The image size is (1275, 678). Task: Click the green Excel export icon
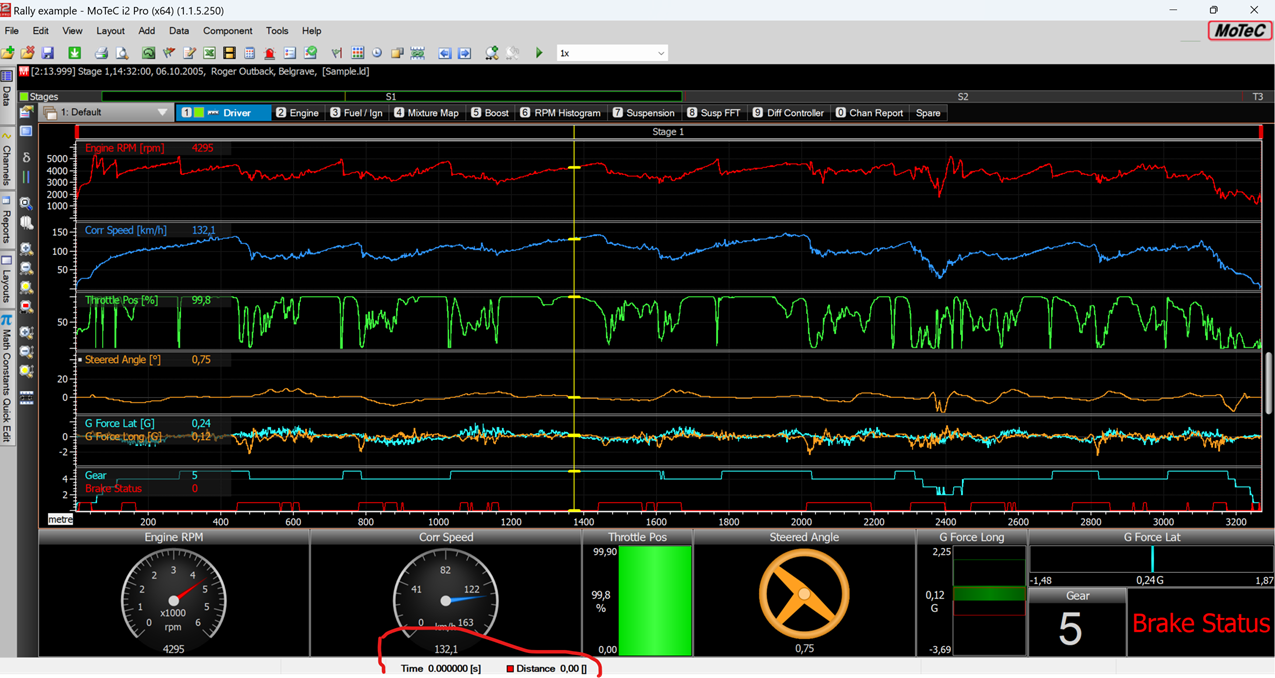pyautogui.click(x=209, y=53)
